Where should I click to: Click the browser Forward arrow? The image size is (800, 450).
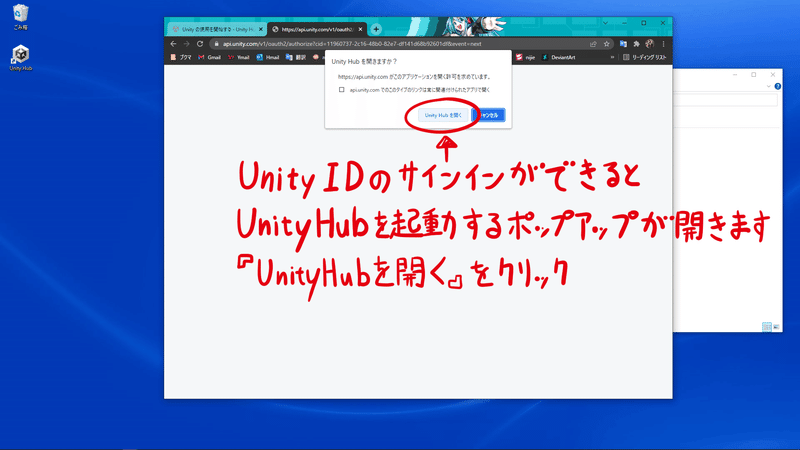186,44
